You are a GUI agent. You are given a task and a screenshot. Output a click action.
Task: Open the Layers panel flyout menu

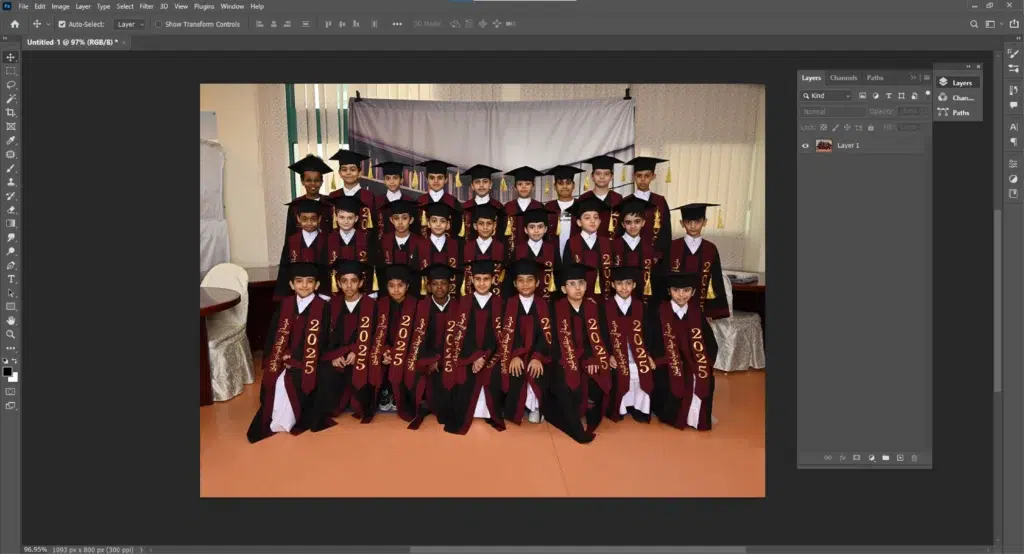[926, 78]
